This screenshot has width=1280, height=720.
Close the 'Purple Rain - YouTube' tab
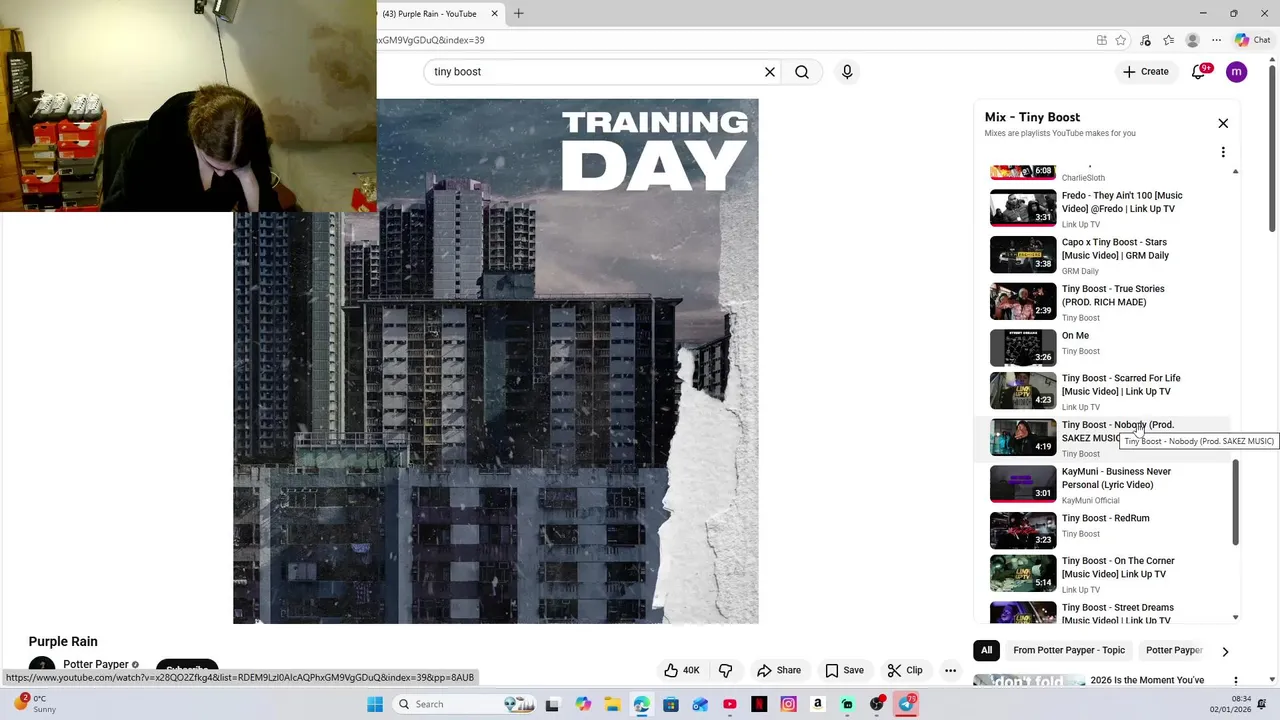(494, 14)
